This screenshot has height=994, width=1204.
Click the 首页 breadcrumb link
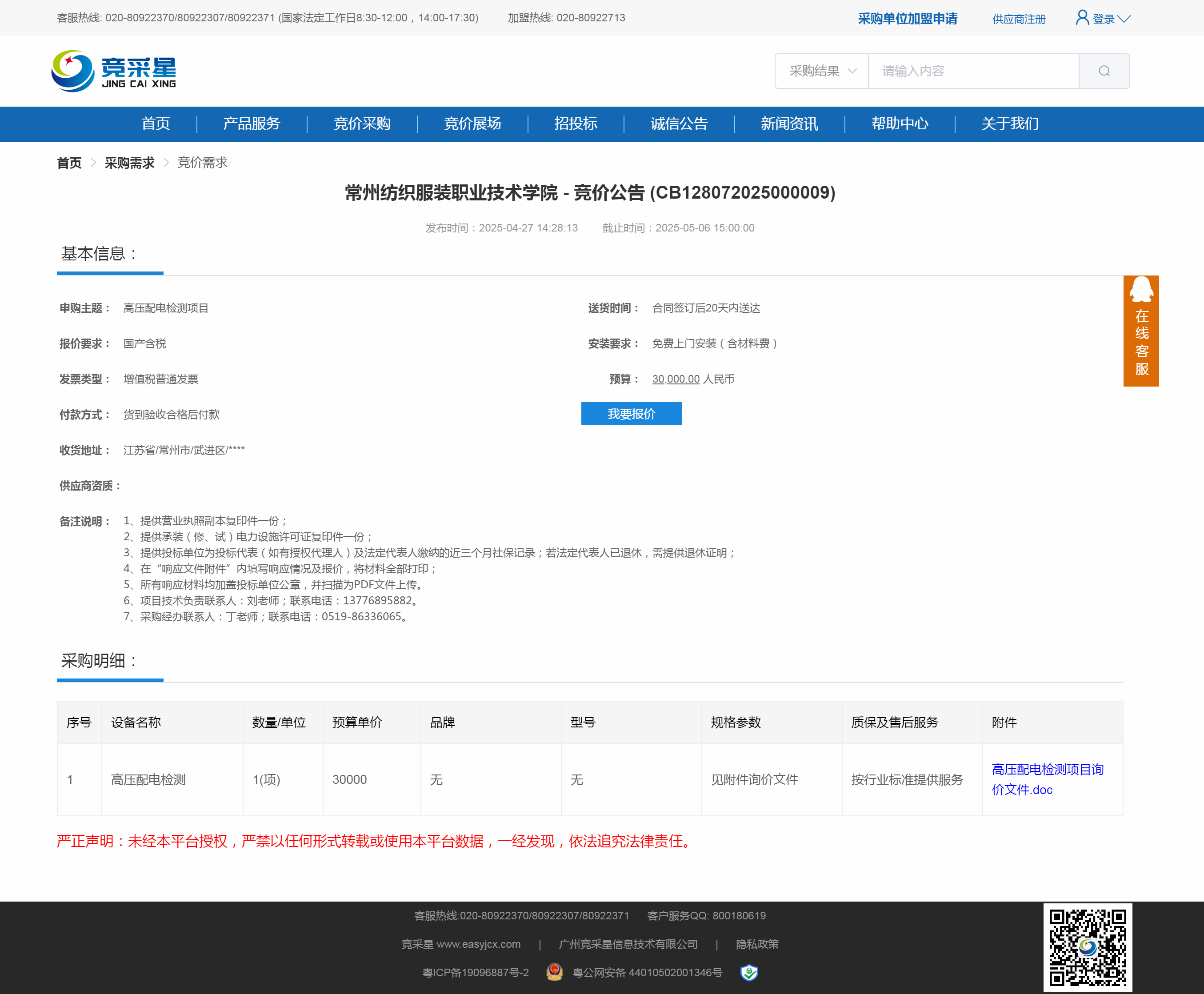click(69, 163)
